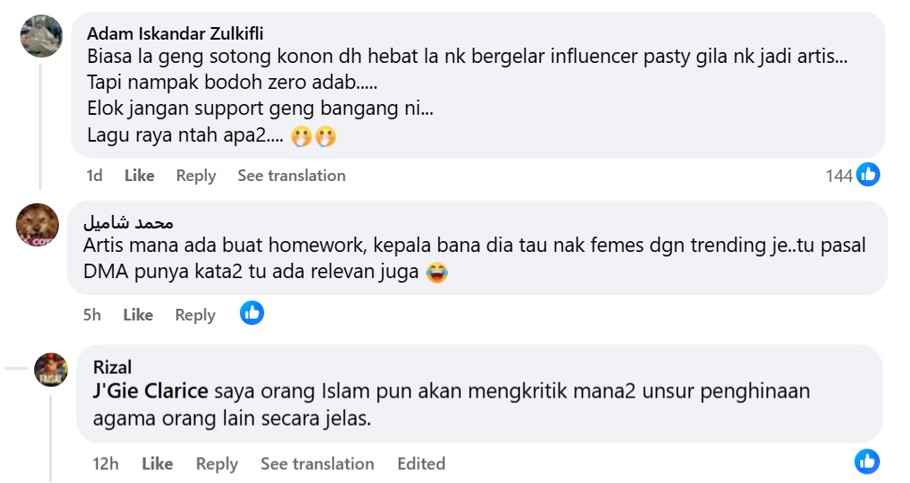910x483 pixels.
Task: Click like reaction icon on Rizal's comment
Action: 867,461
